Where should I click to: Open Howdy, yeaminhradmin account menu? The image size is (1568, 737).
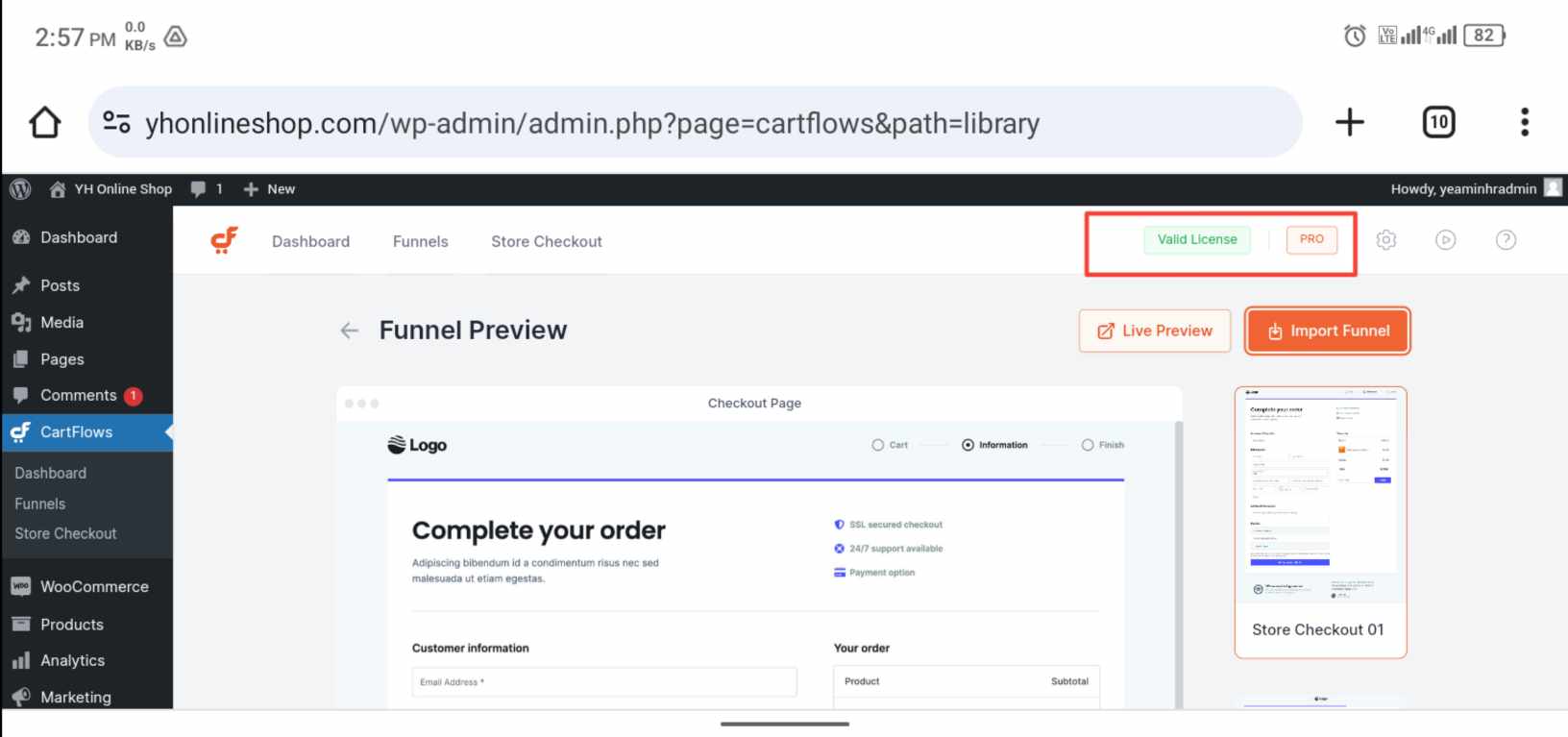(x=1463, y=189)
